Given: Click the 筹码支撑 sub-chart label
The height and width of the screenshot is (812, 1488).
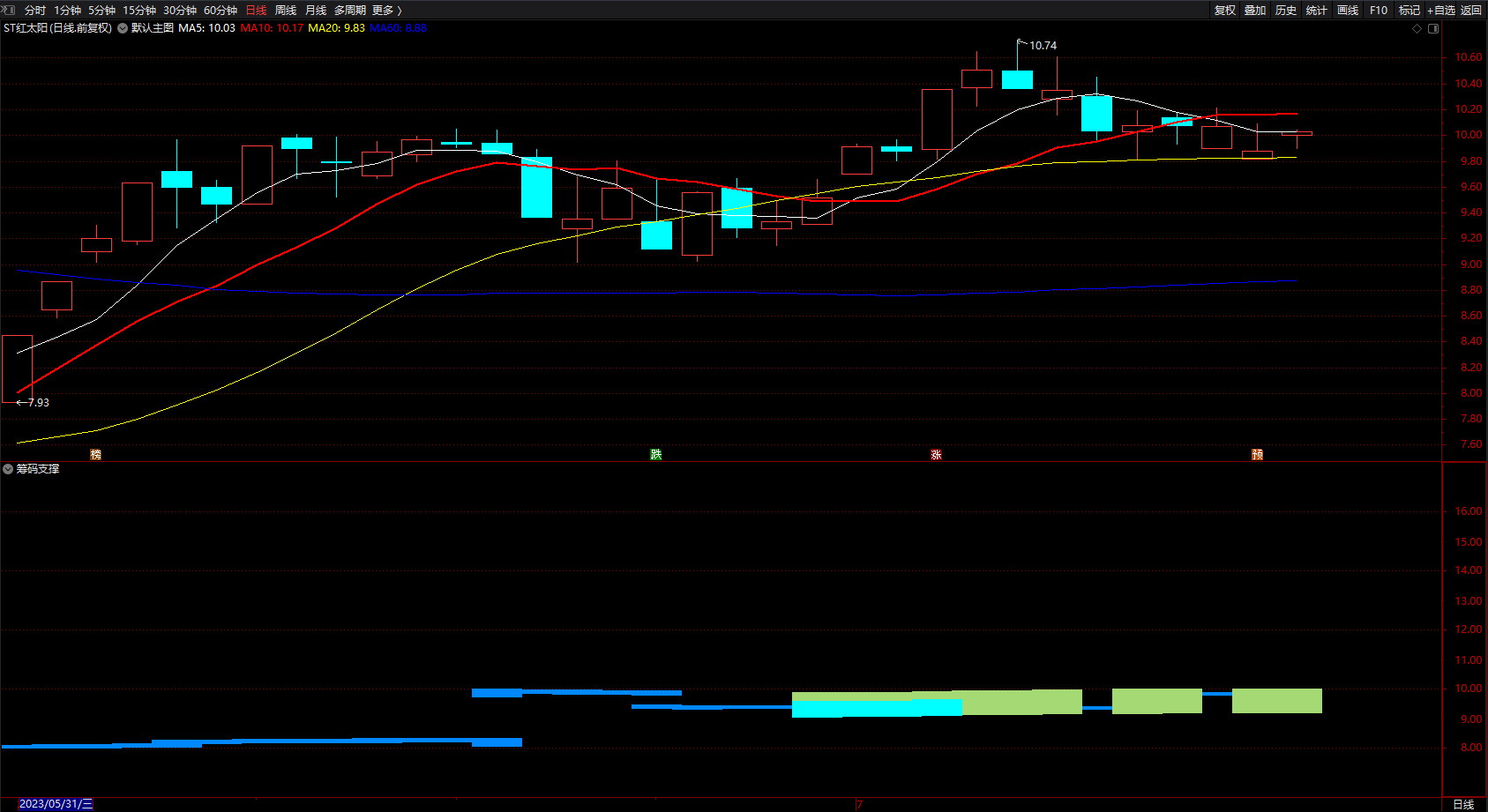Looking at the screenshot, I should click(38, 469).
